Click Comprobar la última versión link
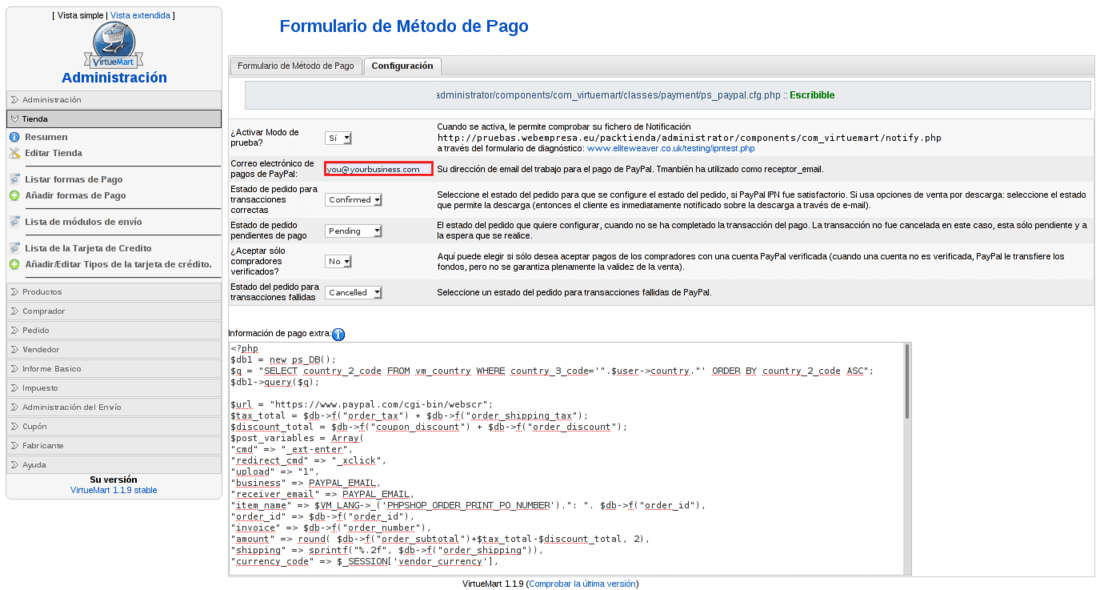The image size is (1100, 590). tap(582, 584)
